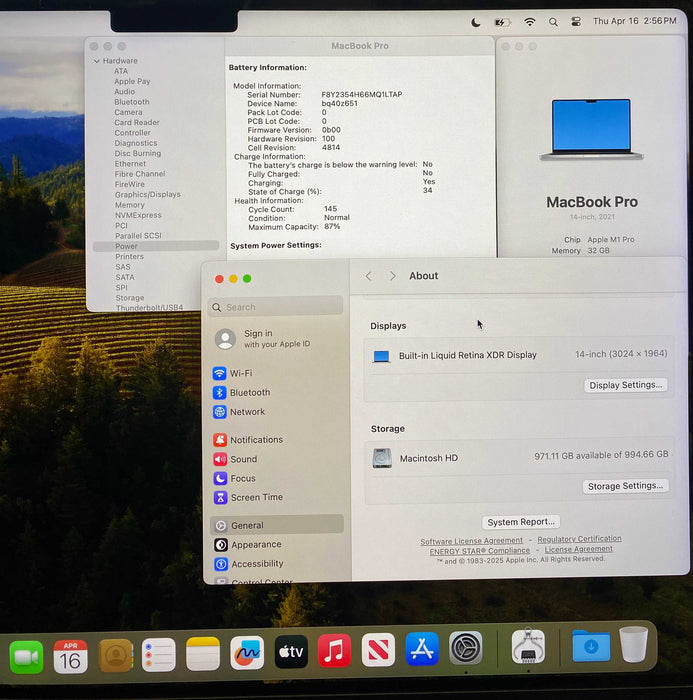The height and width of the screenshot is (700, 693).
Task: Launch Freeform from the Dock
Action: 247,653
